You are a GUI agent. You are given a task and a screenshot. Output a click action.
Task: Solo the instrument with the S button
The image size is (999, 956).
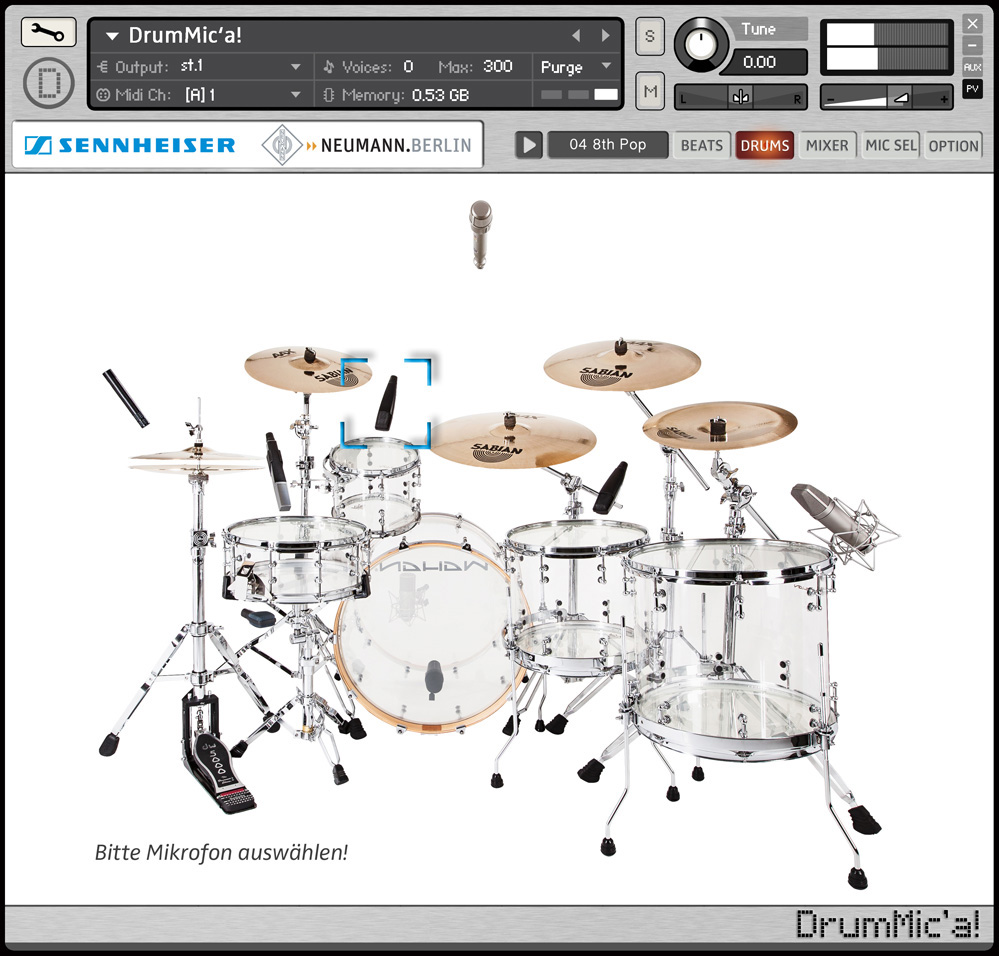648,35
